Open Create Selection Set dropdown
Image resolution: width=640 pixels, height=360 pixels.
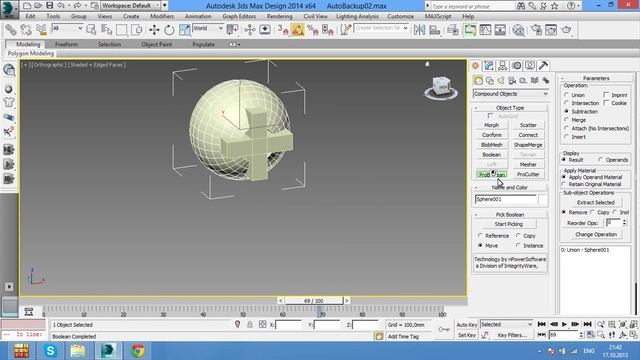[x=381, y=28]
